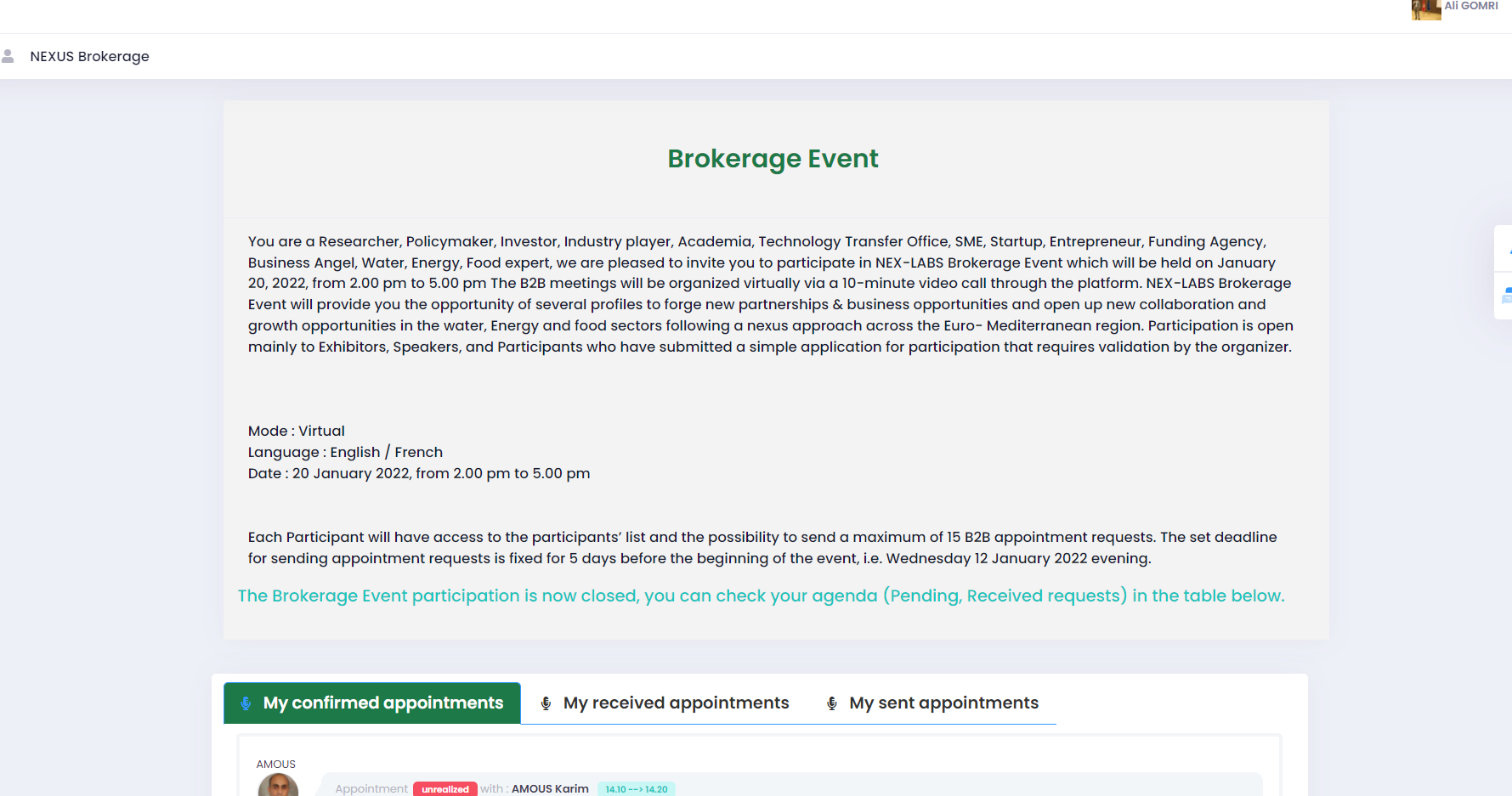Viewport: 1512px width, 796px height.
Task: Click AMOUS Karim's profile photo
Action: (x=278, y=785)
